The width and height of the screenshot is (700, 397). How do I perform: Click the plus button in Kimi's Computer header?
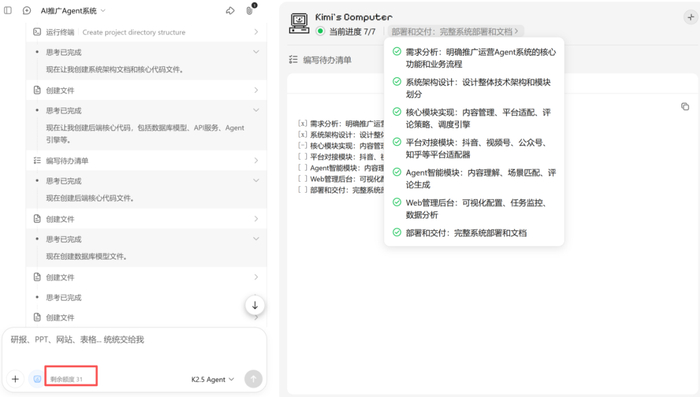[691, 17]
